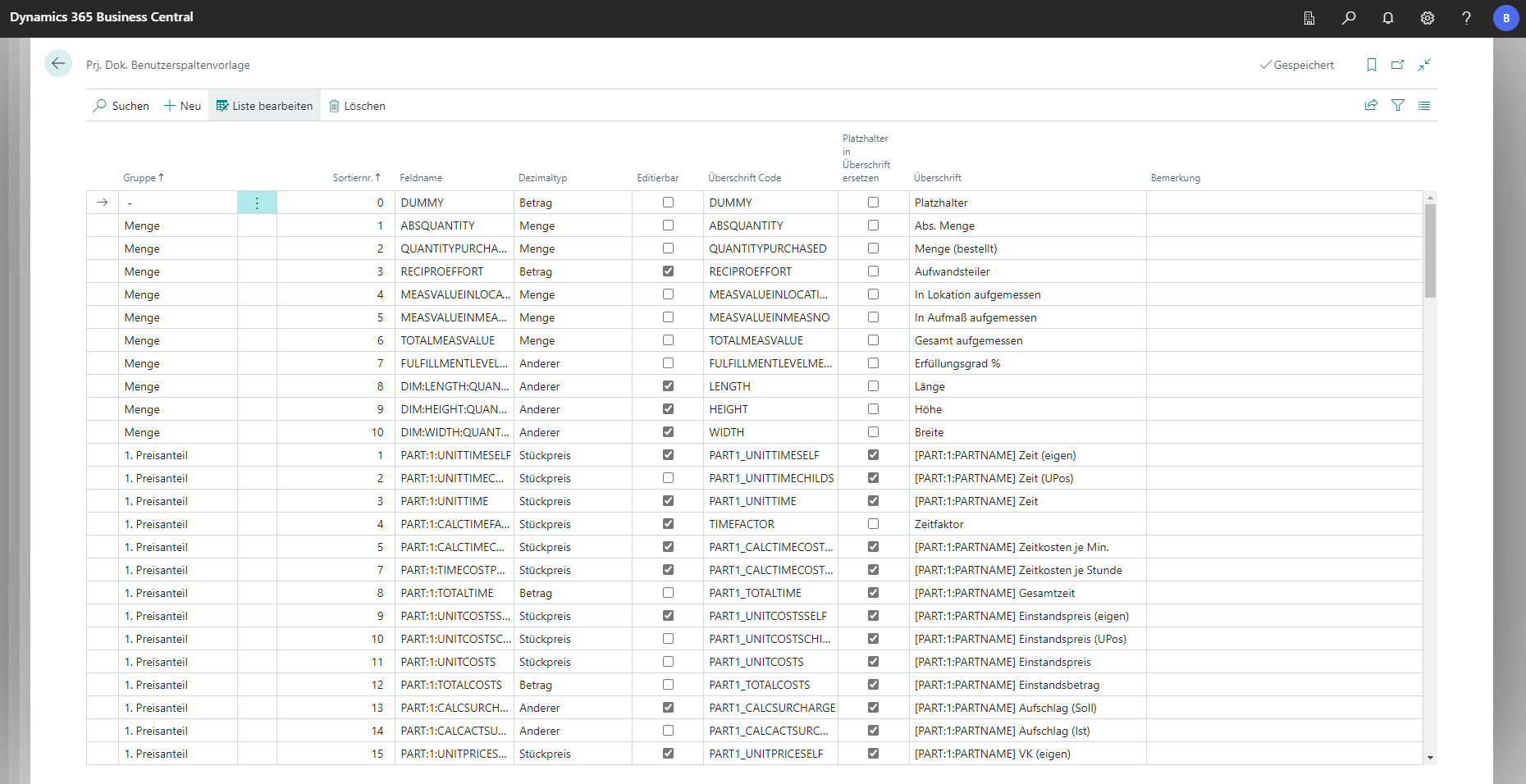Check Editierbar for ABSQUANTITY row

pos(668,226)
